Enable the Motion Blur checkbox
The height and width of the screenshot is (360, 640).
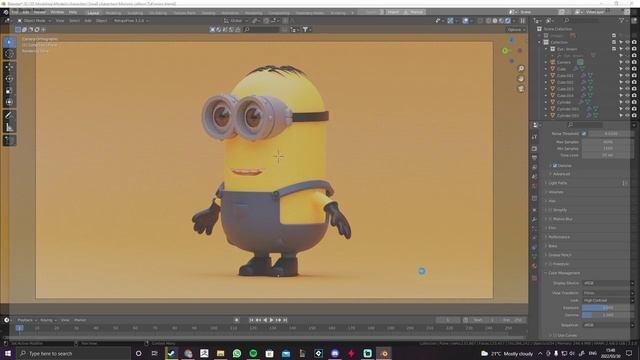point(550,219)
